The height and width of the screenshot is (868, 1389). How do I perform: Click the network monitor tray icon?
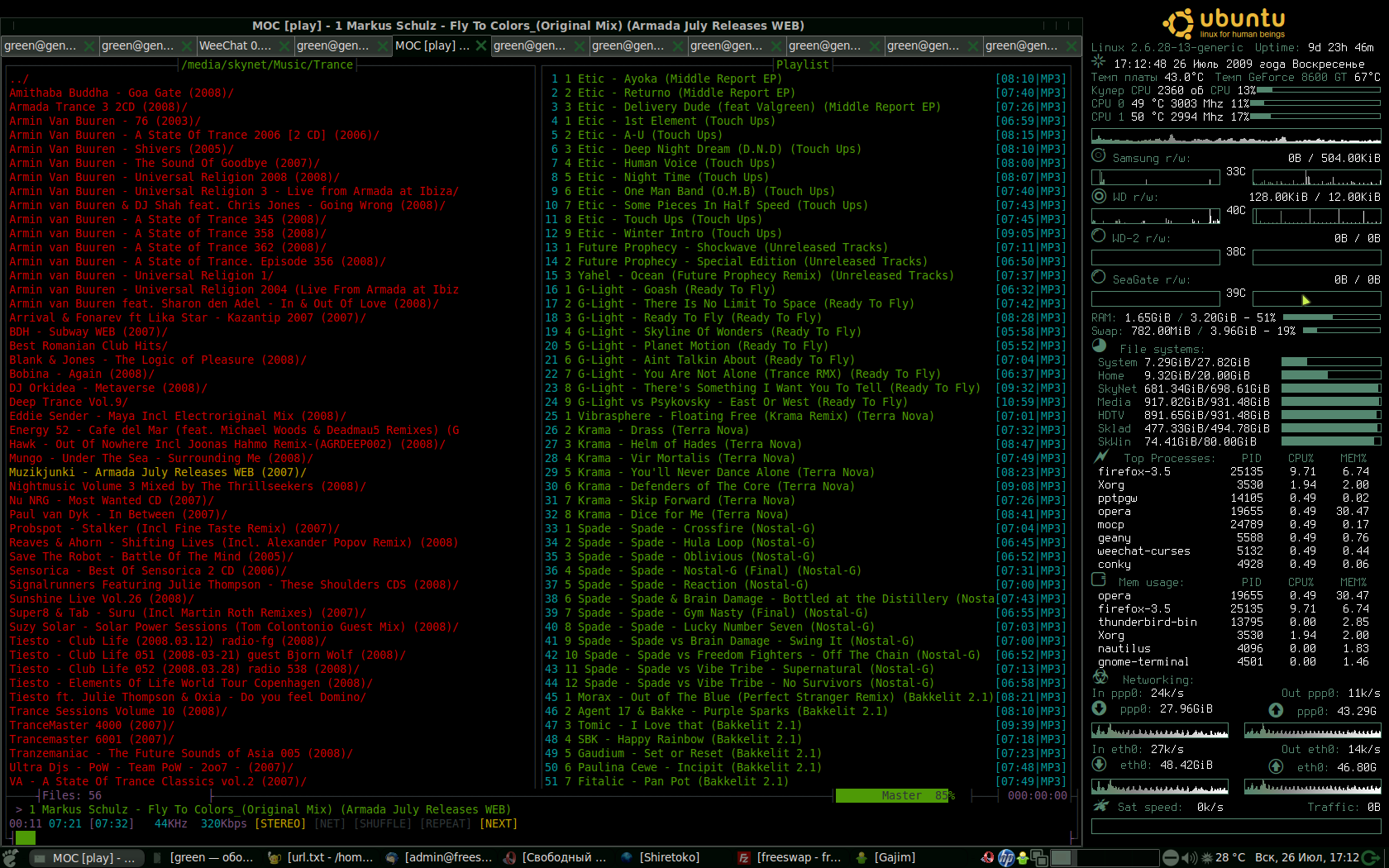coord(1038,857)
